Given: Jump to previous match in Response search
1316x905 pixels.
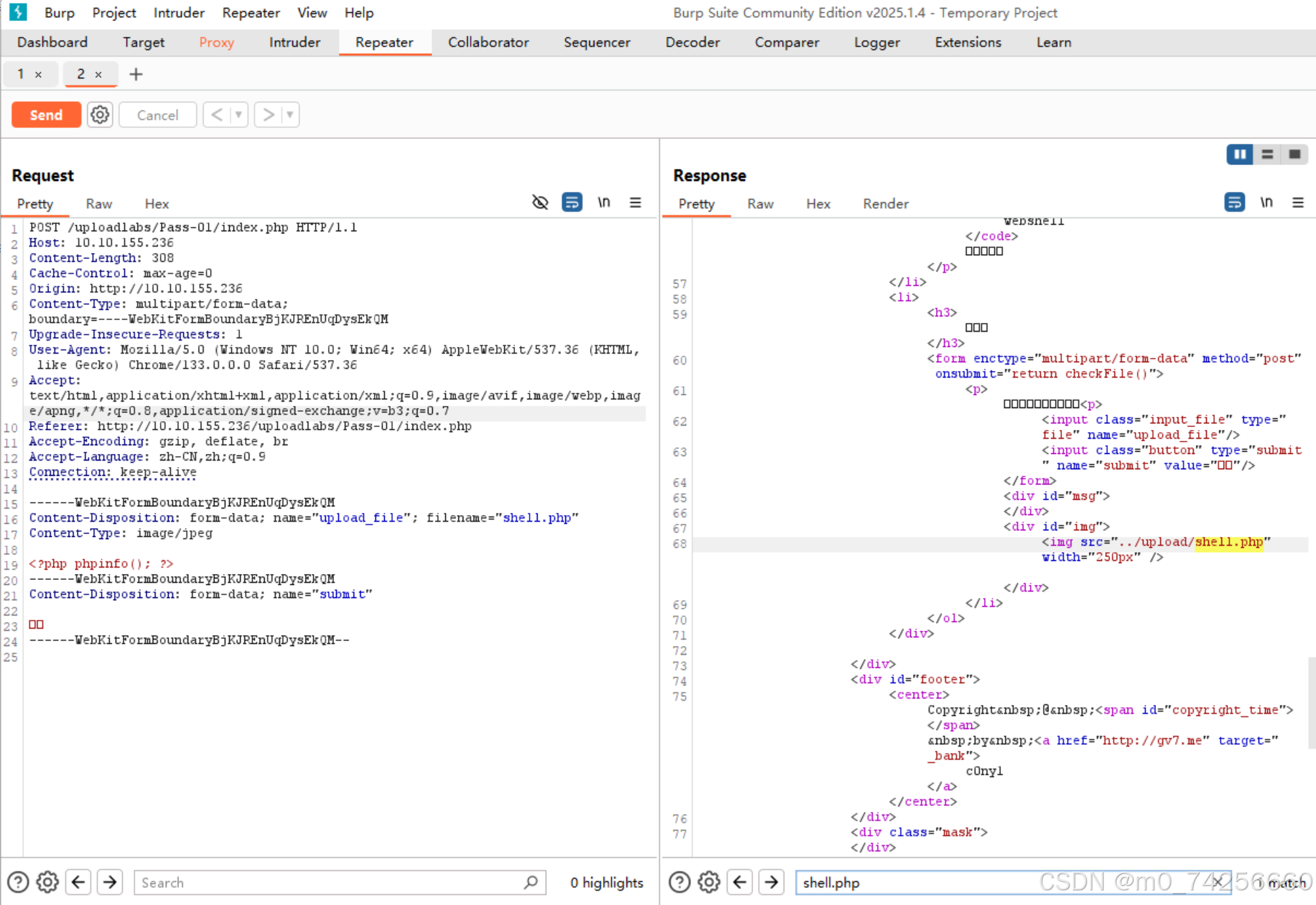Looking at the screenshot, I should (x=740, y=882).
